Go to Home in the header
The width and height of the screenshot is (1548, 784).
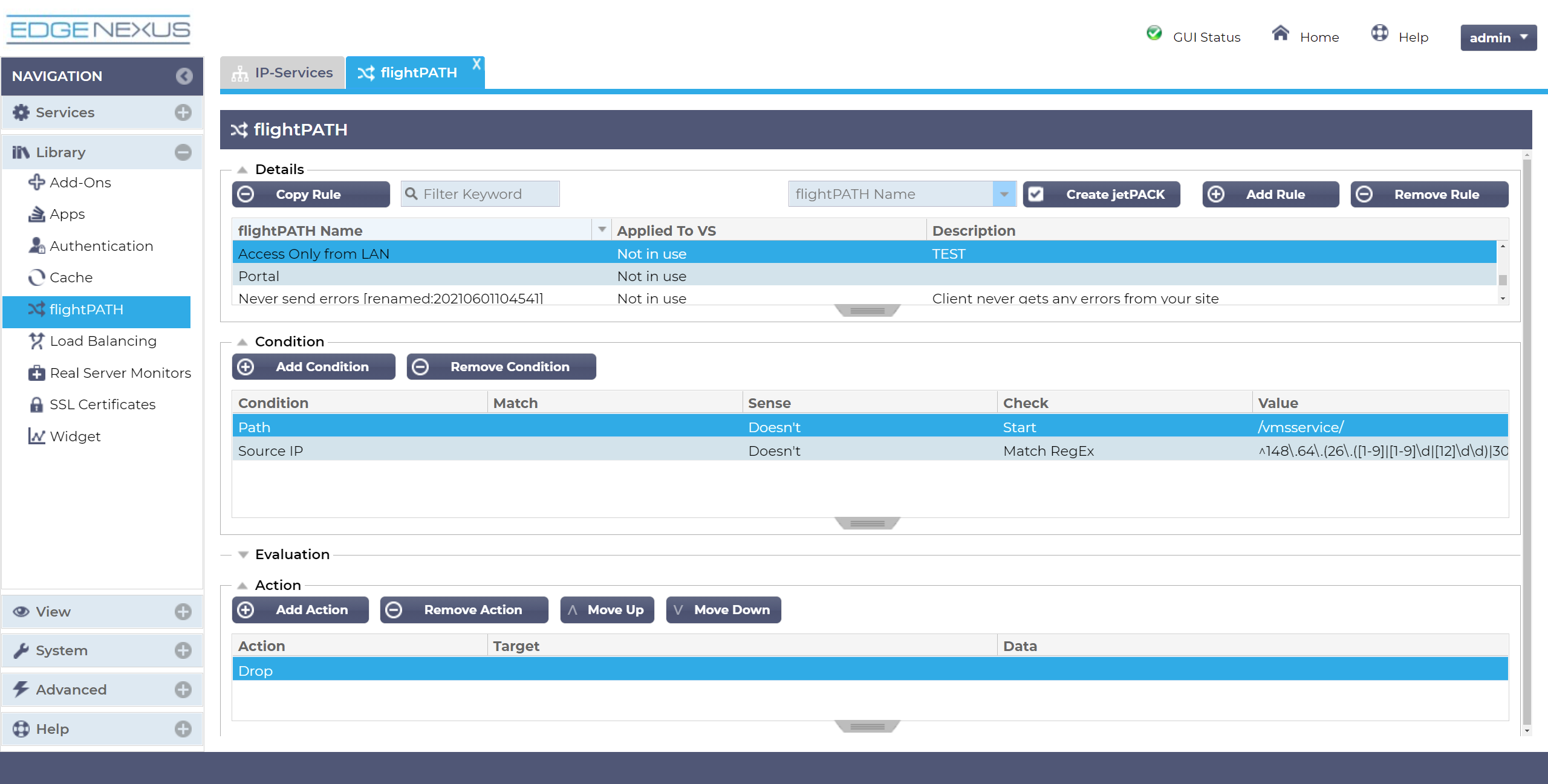1306,35
